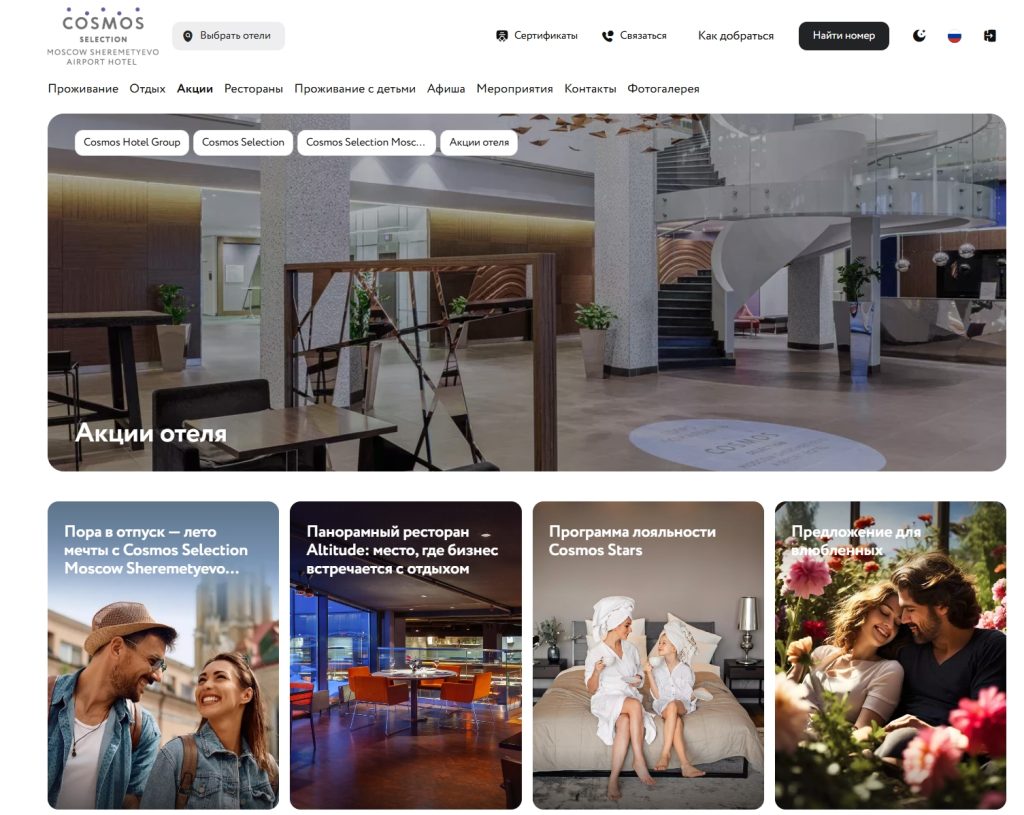Click the phone icon beside Связаться
This screenshot has width=1024, height=815.
click(607, 36)
